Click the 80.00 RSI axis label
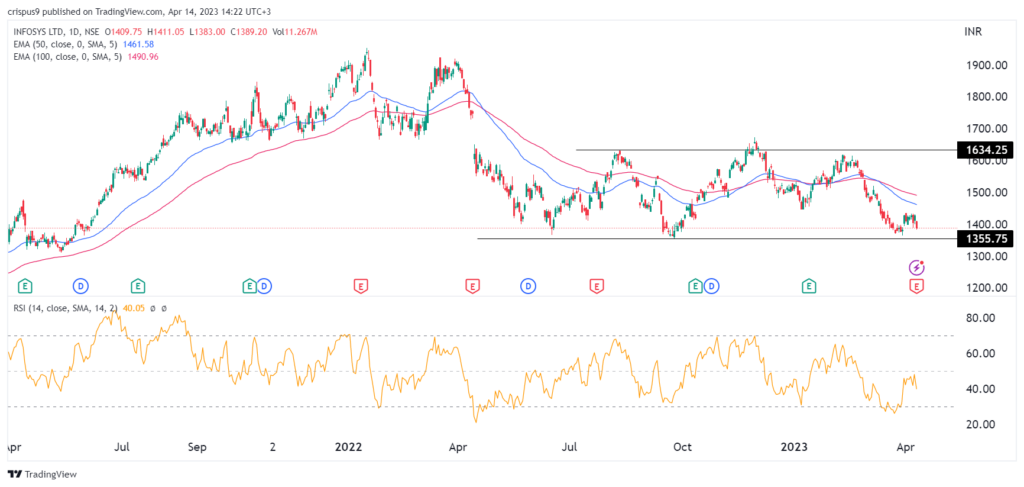Screen dimensions: 1024x487 pos(980,318)
